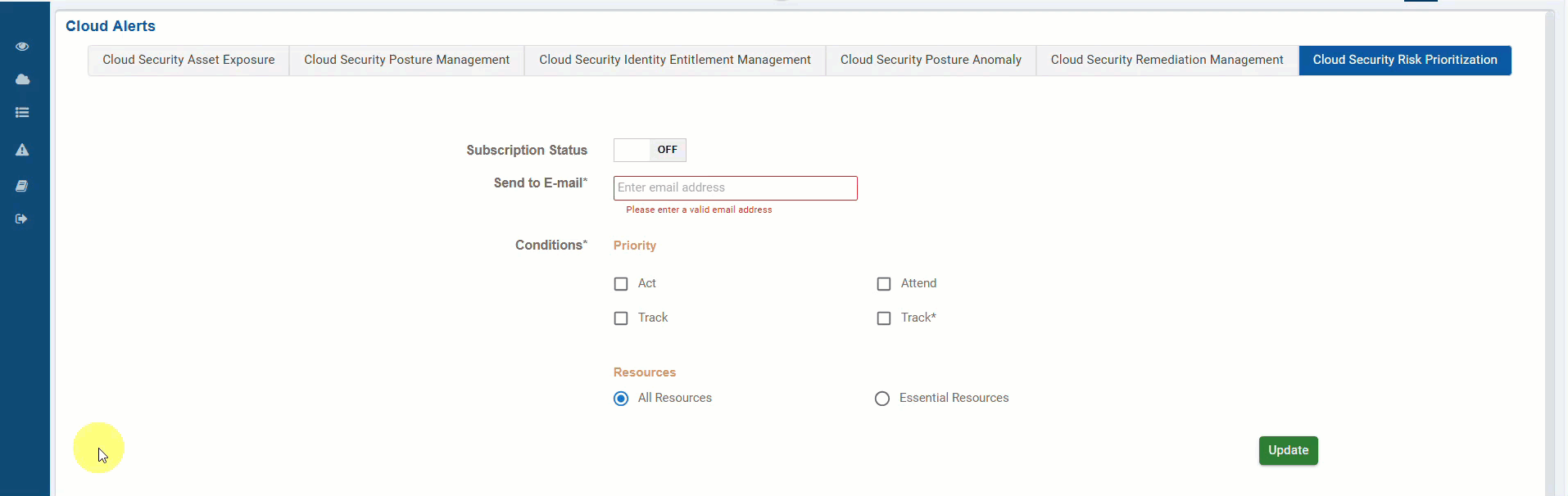Tick the Track priority checkbox
The width and height of the screenshot is (1568, 496).
coord(621,318)
